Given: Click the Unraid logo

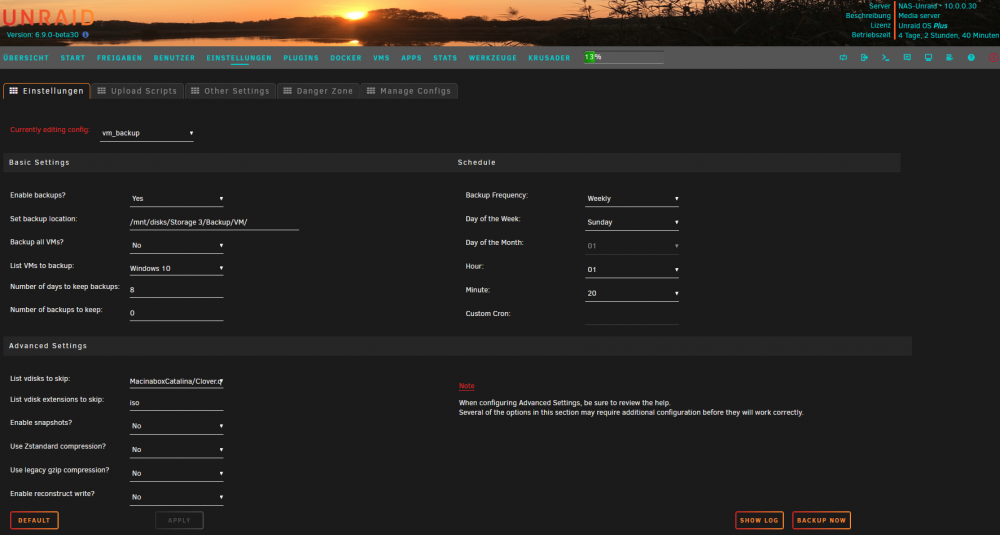Looking at the screenshot, I should [48, 17].
